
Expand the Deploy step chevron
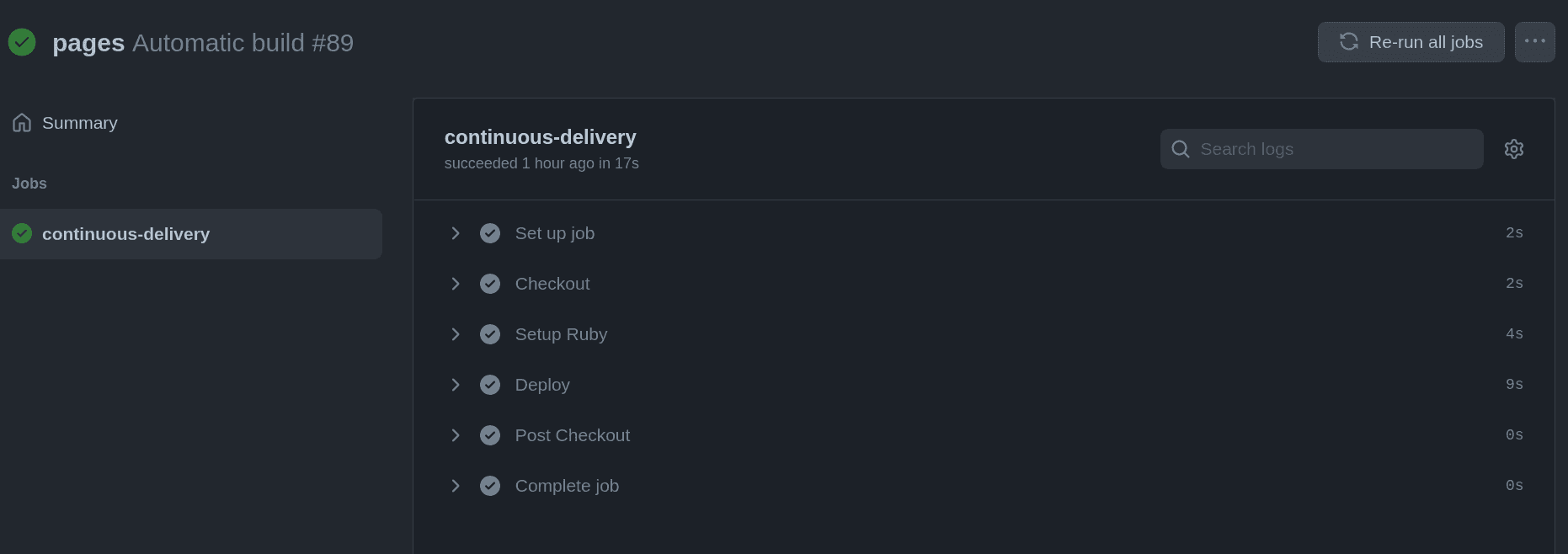456,385
